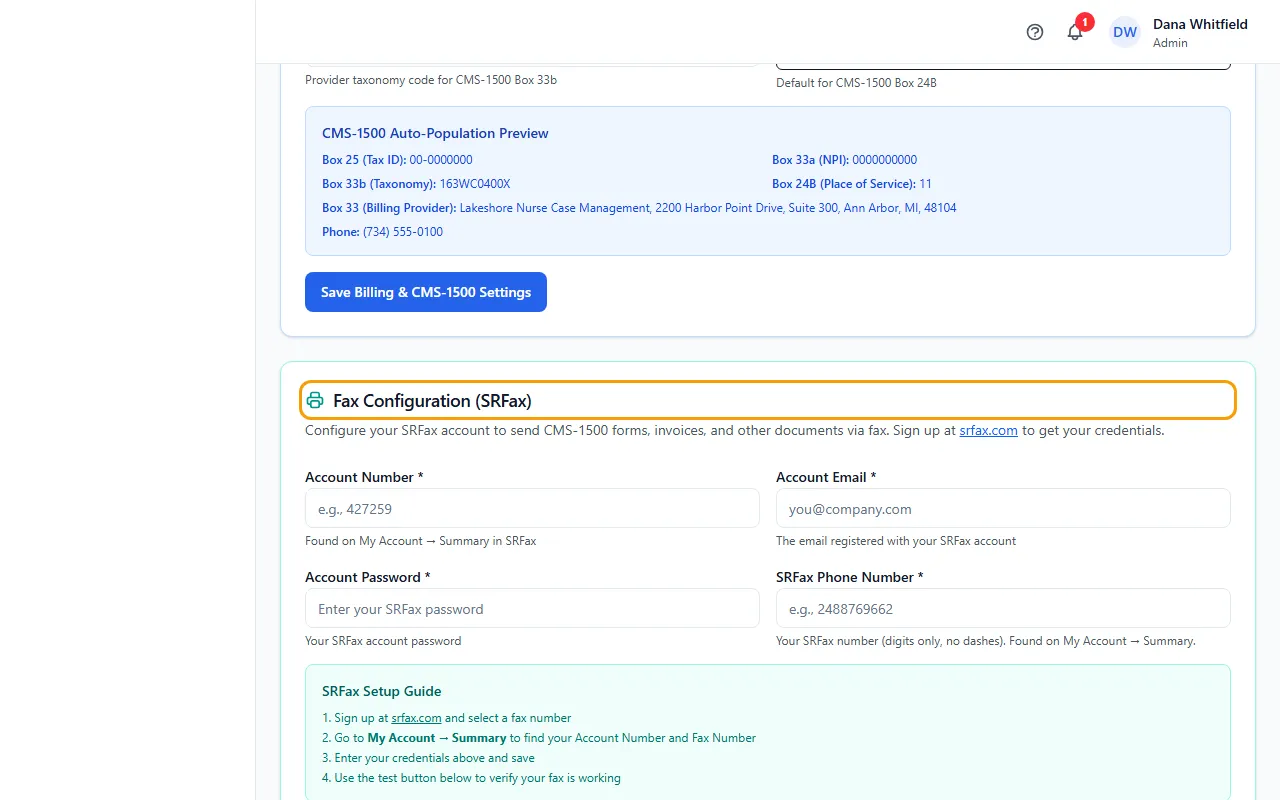Click the 'Account Email *' label
The width and height of the screenshot is (1280, 800).
[826, 477]
